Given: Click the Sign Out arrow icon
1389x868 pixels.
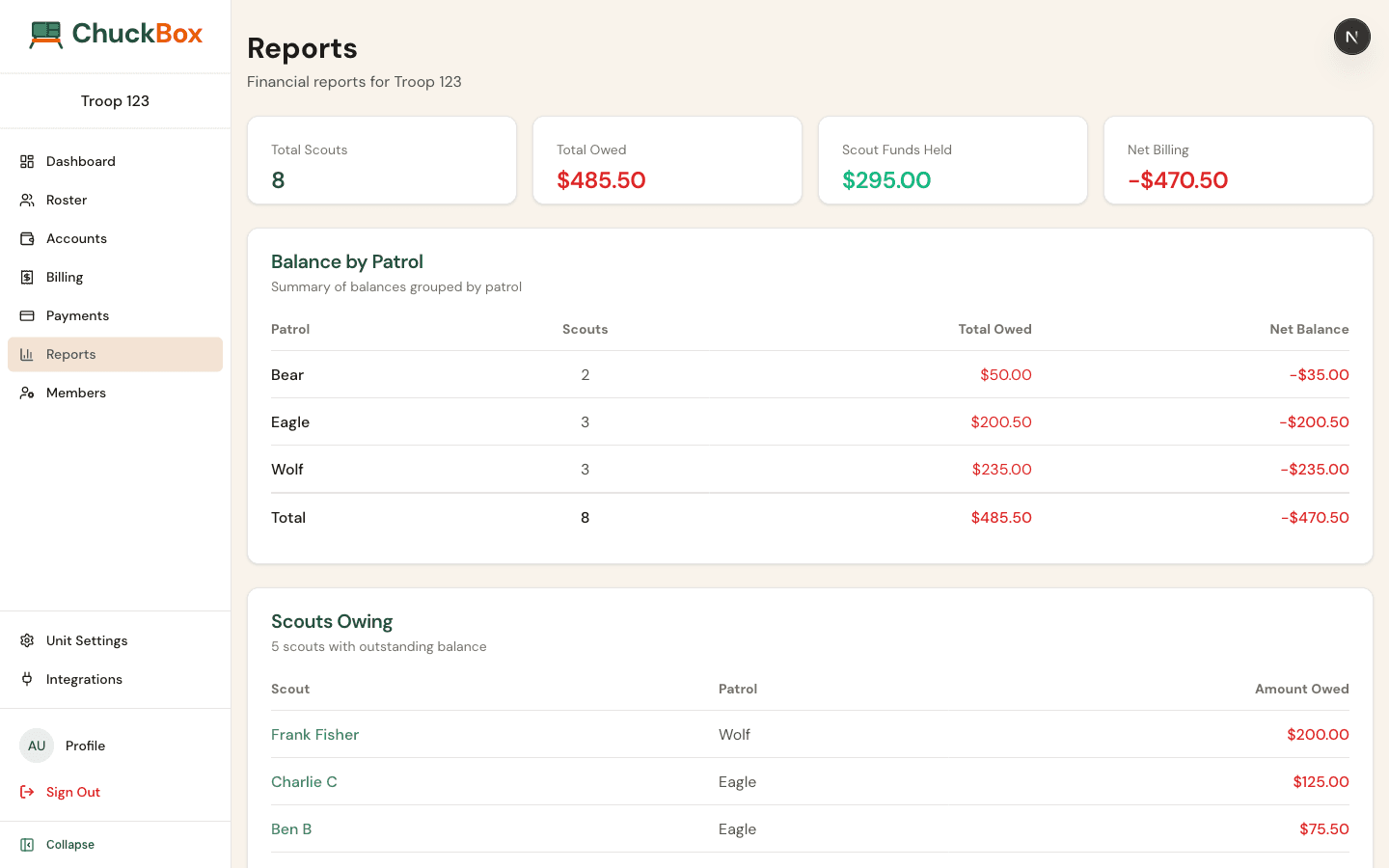Looking at the screenshot, I should [27, 792].
